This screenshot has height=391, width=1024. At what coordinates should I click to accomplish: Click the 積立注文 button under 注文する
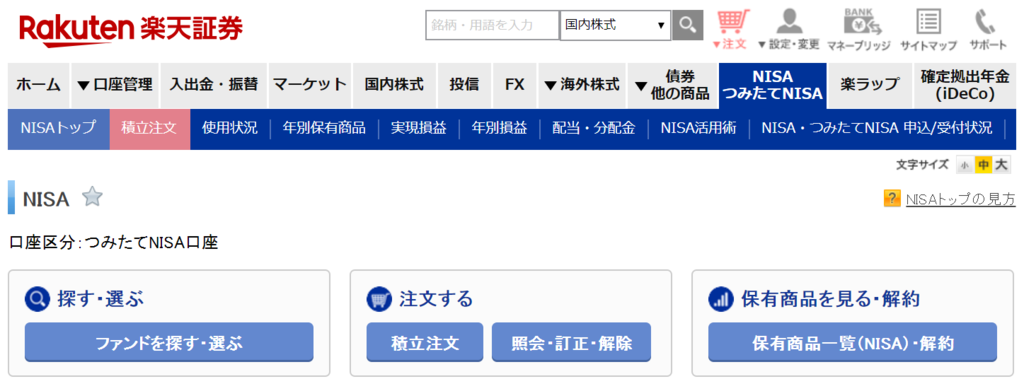[424, 343]
